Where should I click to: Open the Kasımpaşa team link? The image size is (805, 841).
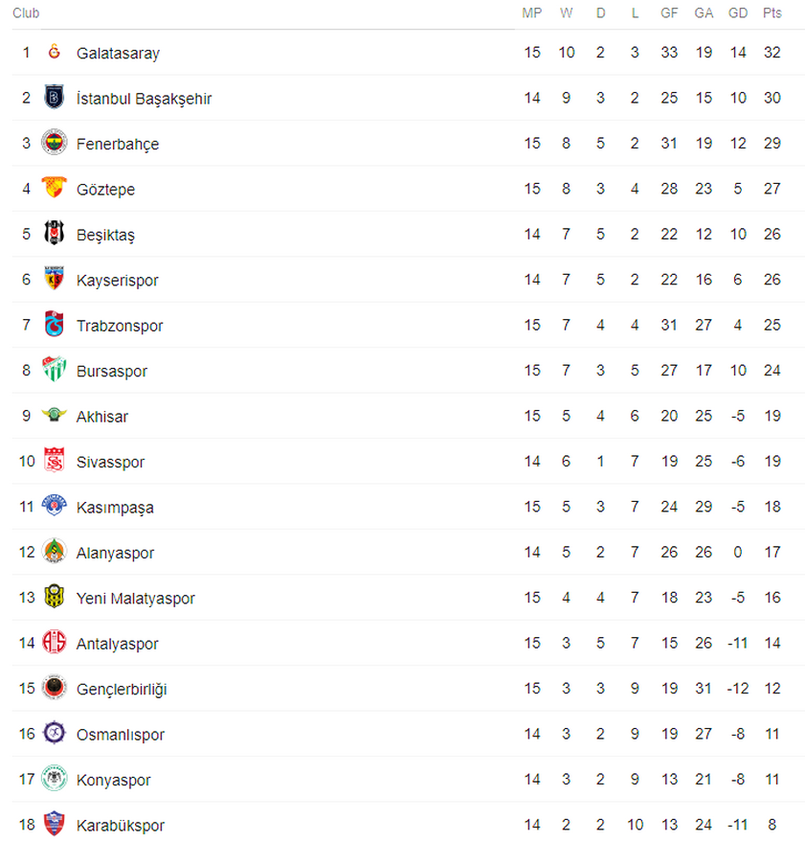tap(115, 507)
